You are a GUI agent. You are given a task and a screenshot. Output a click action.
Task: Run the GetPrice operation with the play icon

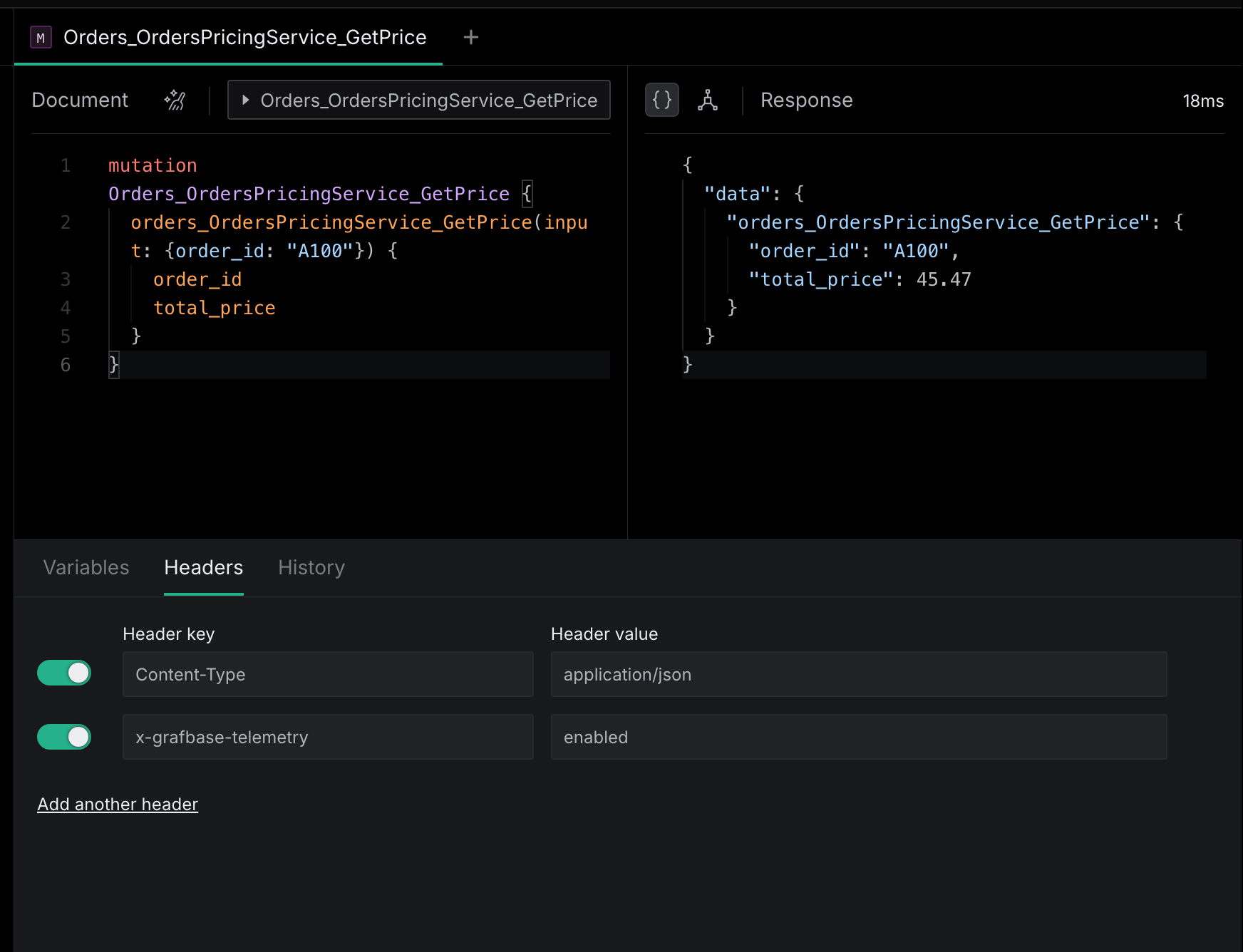point(246,100)
